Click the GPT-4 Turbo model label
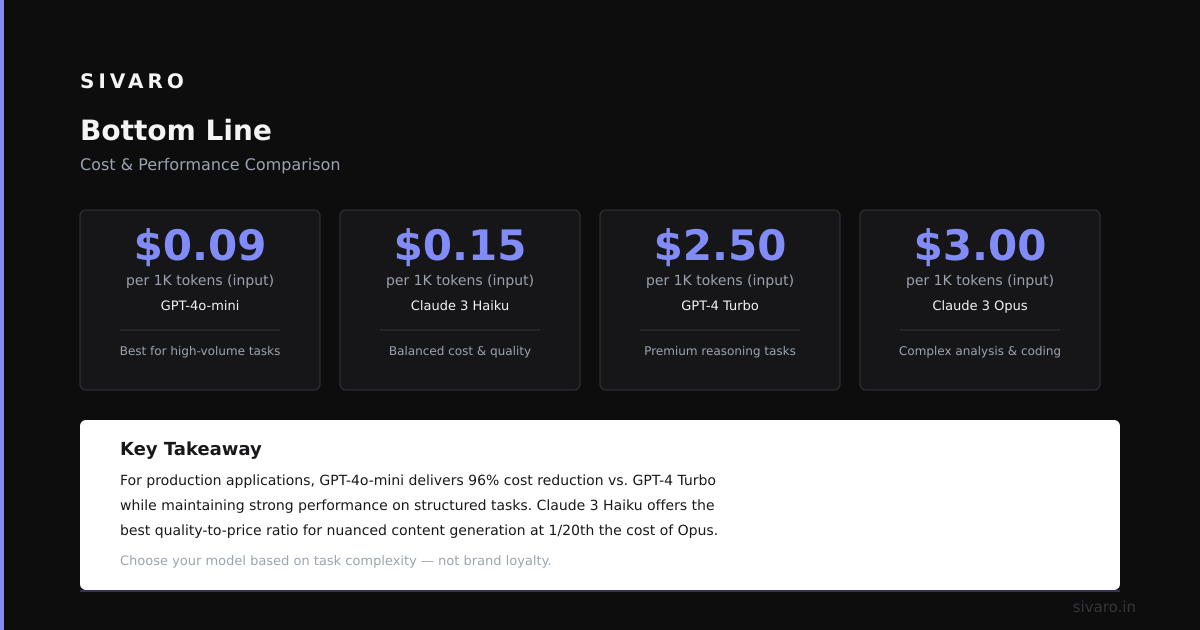1200x630 pixels. (x=720, y=305)
